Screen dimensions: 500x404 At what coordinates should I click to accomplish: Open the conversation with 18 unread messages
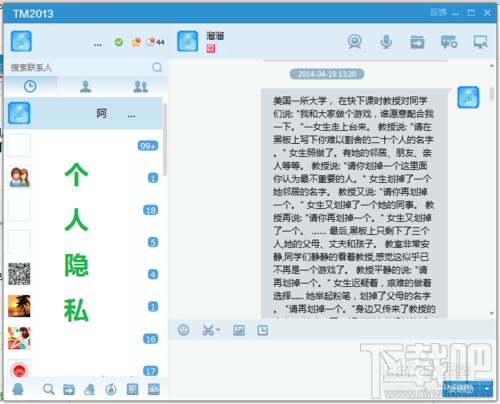(x=83, y=210)
